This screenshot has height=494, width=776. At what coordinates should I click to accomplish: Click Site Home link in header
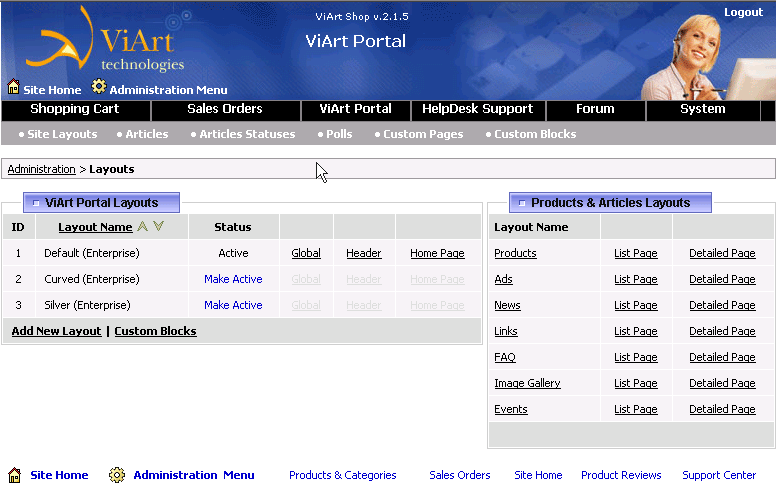tap(52, 90)
